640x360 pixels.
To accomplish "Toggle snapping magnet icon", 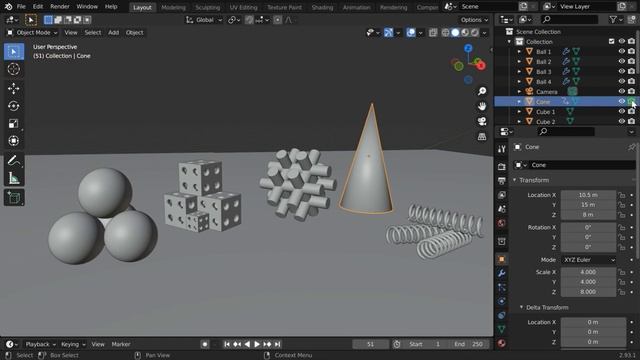I will (249, 20).
